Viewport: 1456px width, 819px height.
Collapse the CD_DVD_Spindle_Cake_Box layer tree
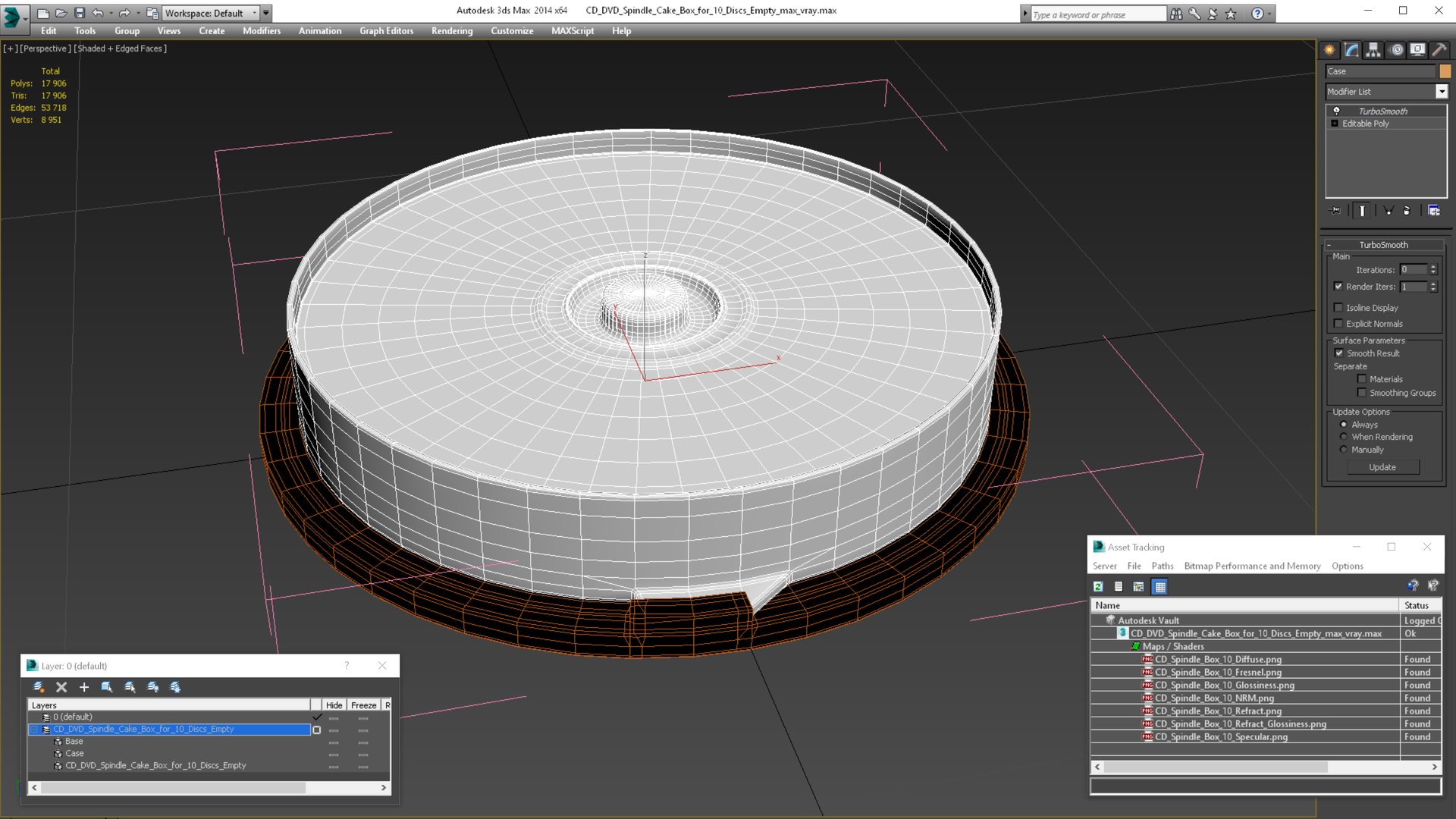click(34, 730)
